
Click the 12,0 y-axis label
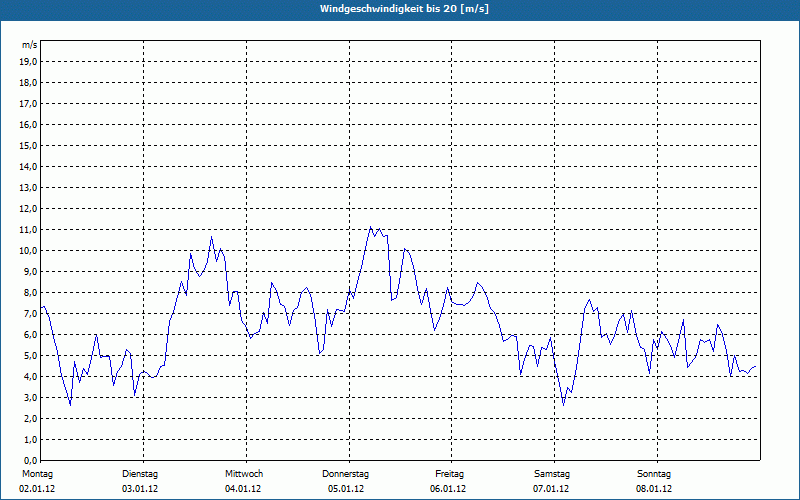tap(28, 209)
